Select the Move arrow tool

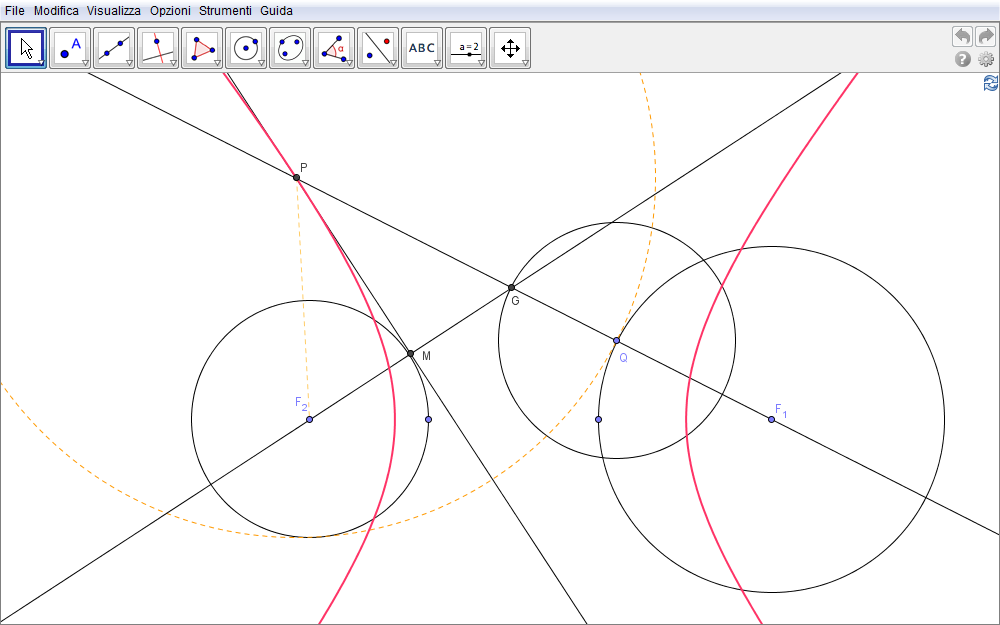(x=26, y=47)
